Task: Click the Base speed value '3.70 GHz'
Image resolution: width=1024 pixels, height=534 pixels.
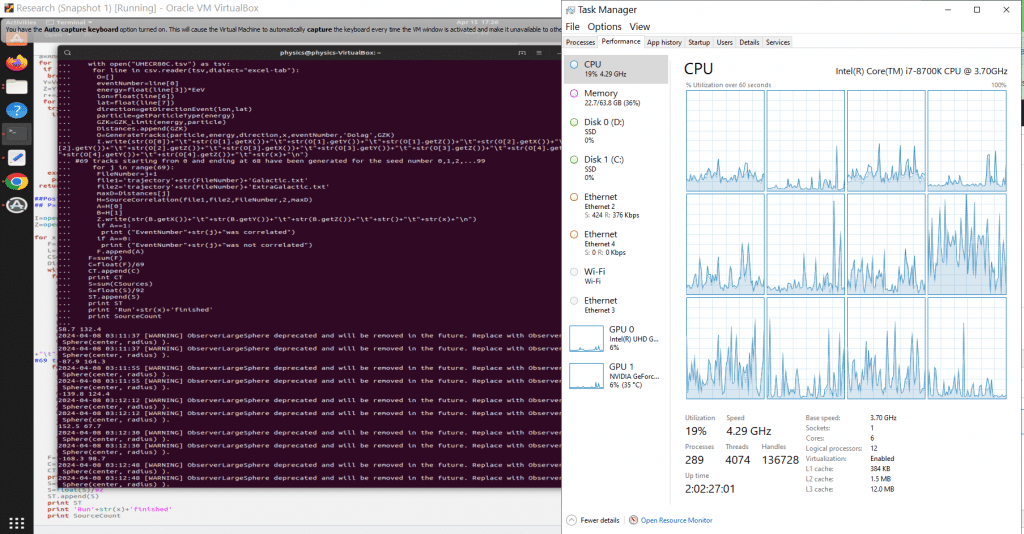Action: coord(884,418)
